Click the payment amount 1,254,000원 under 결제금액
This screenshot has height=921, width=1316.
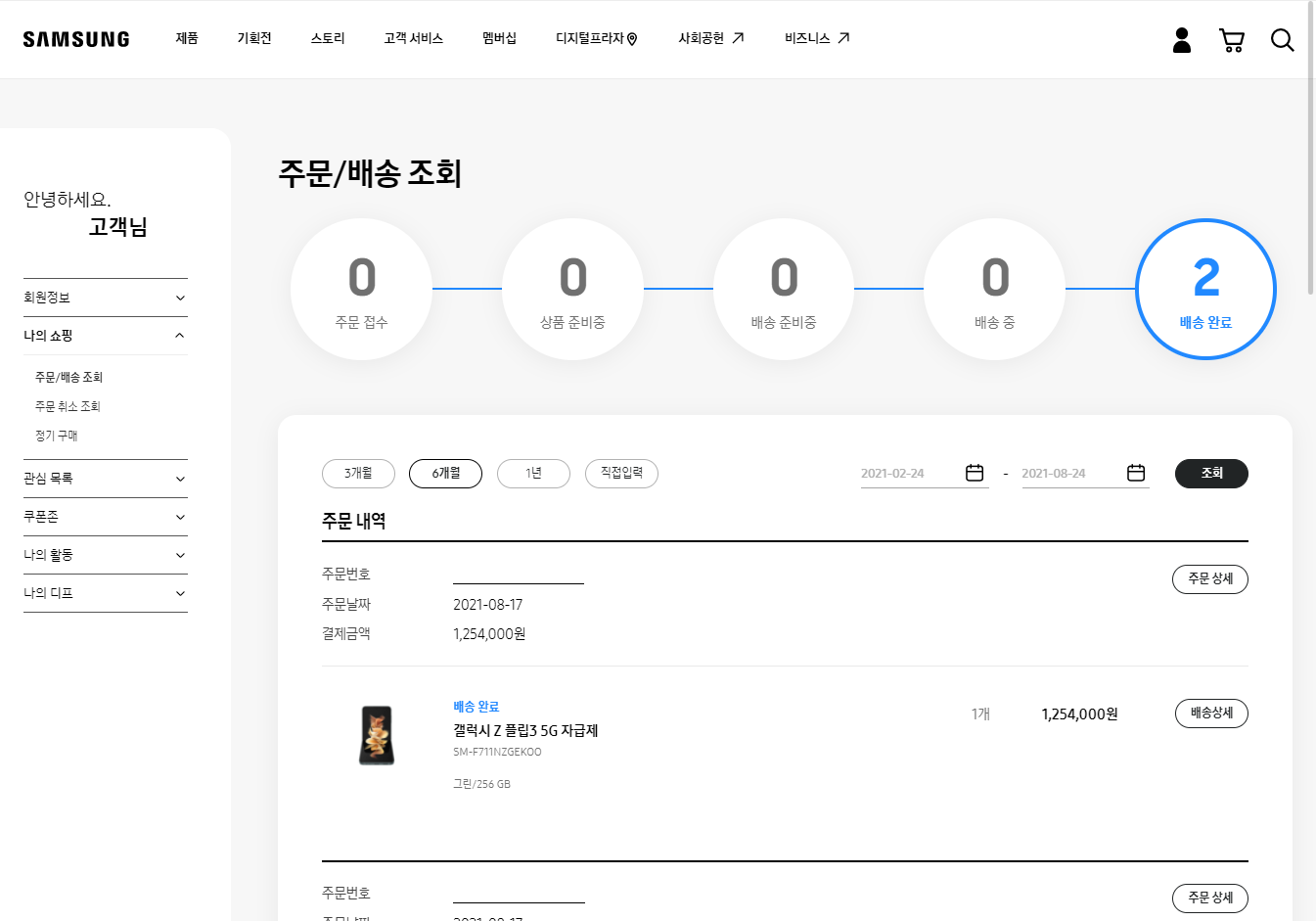[489, 634]
